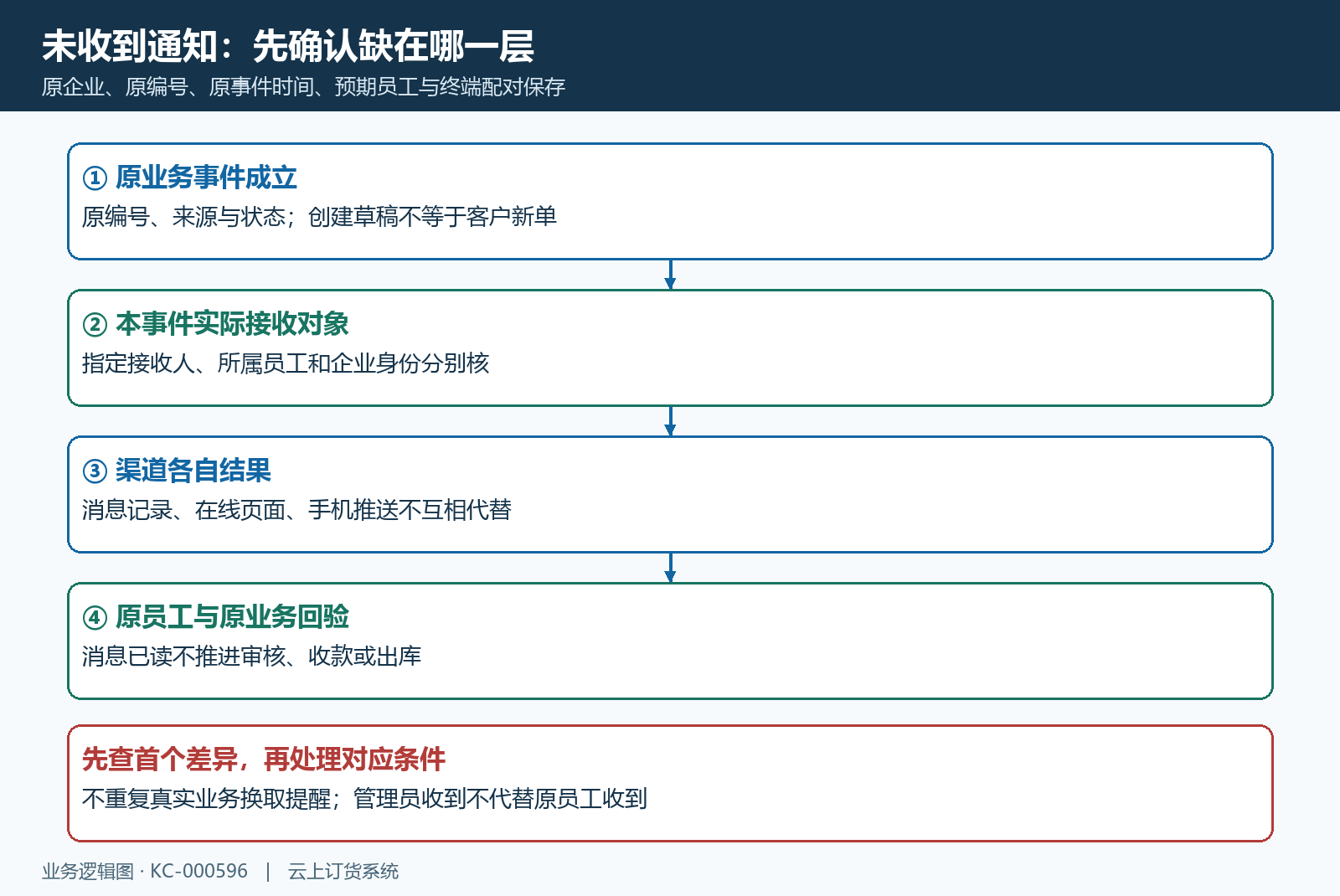The width and height of the screenshot is (1340, 896).
Task: Click the text 消息记录、在线页面、手机推送不互相代替
Action: 296,510
